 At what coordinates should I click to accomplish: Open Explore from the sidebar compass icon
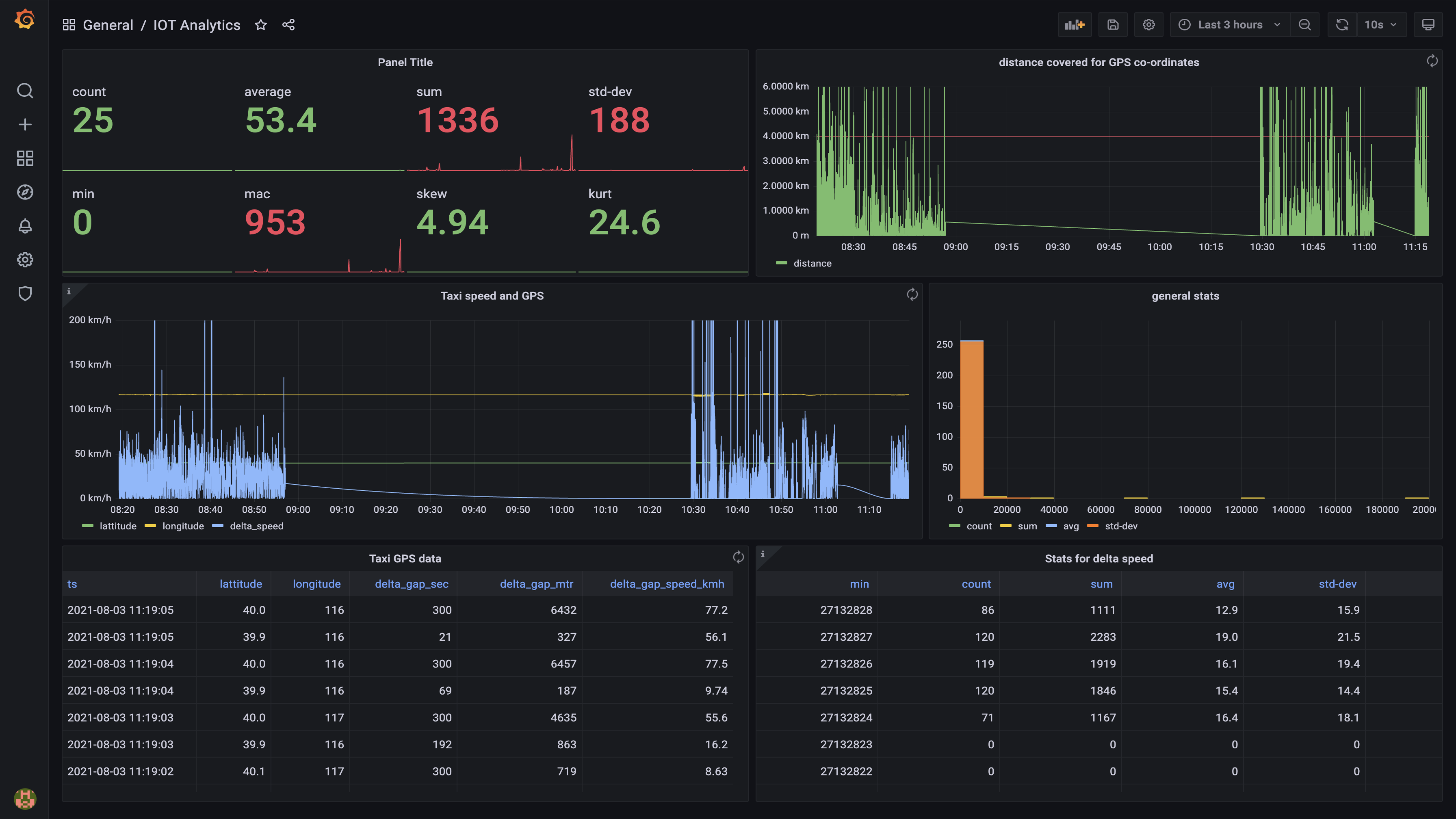25,192
